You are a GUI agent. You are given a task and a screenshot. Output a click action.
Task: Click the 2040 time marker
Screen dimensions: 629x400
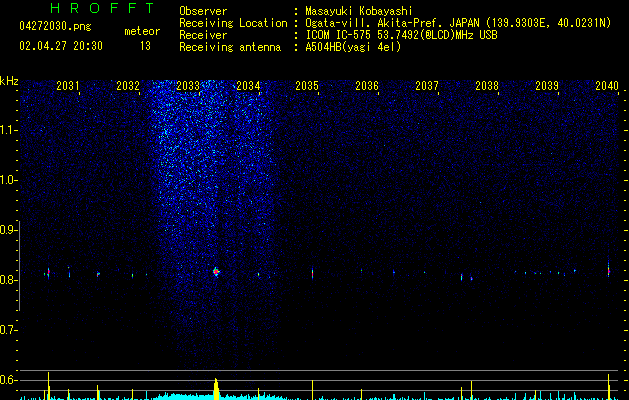pos(607,86)
